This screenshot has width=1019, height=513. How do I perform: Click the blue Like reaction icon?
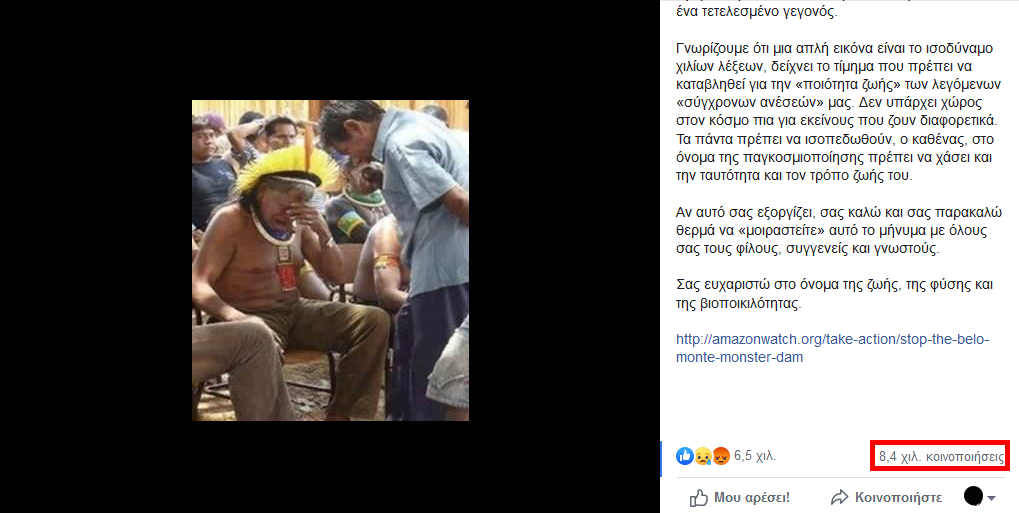(x=685, y=456)
